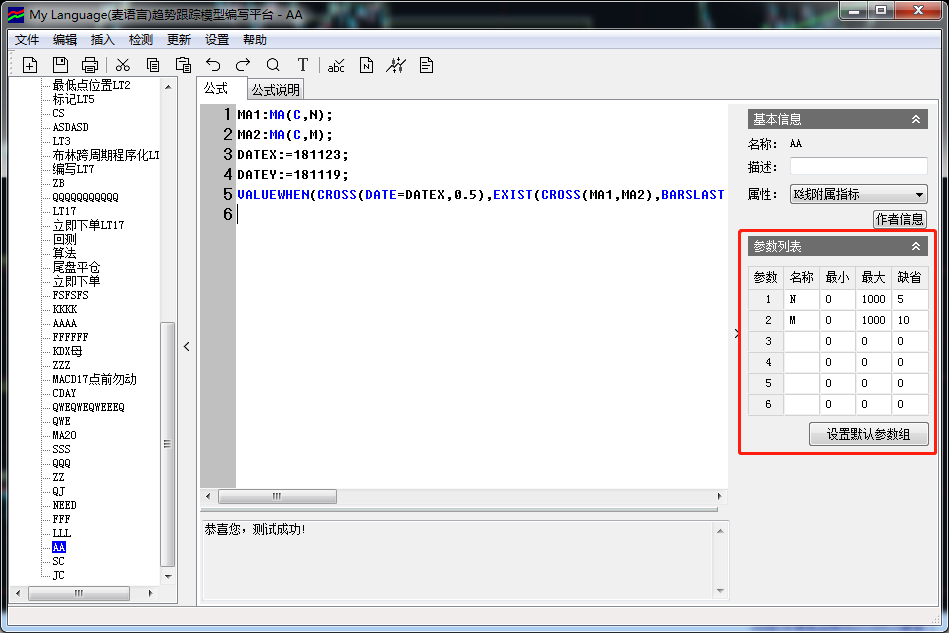Collapse the 参数列表 panel

point(915,246)
